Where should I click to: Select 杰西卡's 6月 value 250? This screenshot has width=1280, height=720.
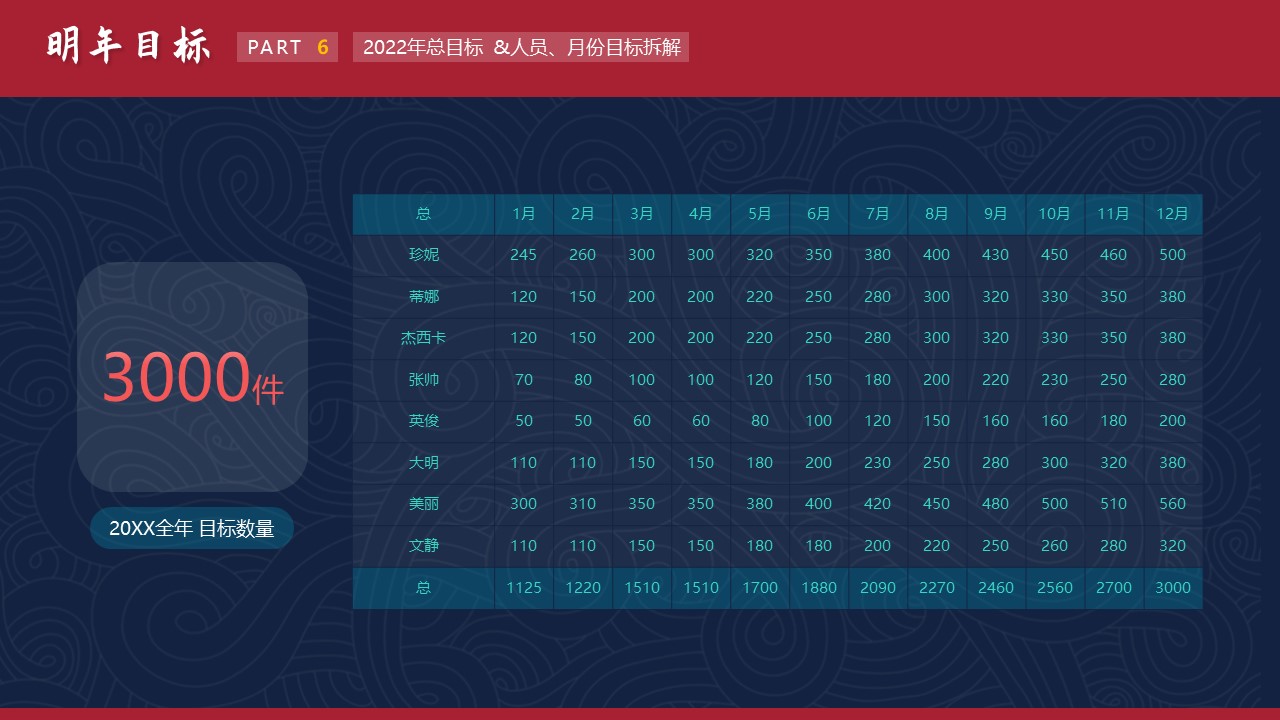click(819, 337)
